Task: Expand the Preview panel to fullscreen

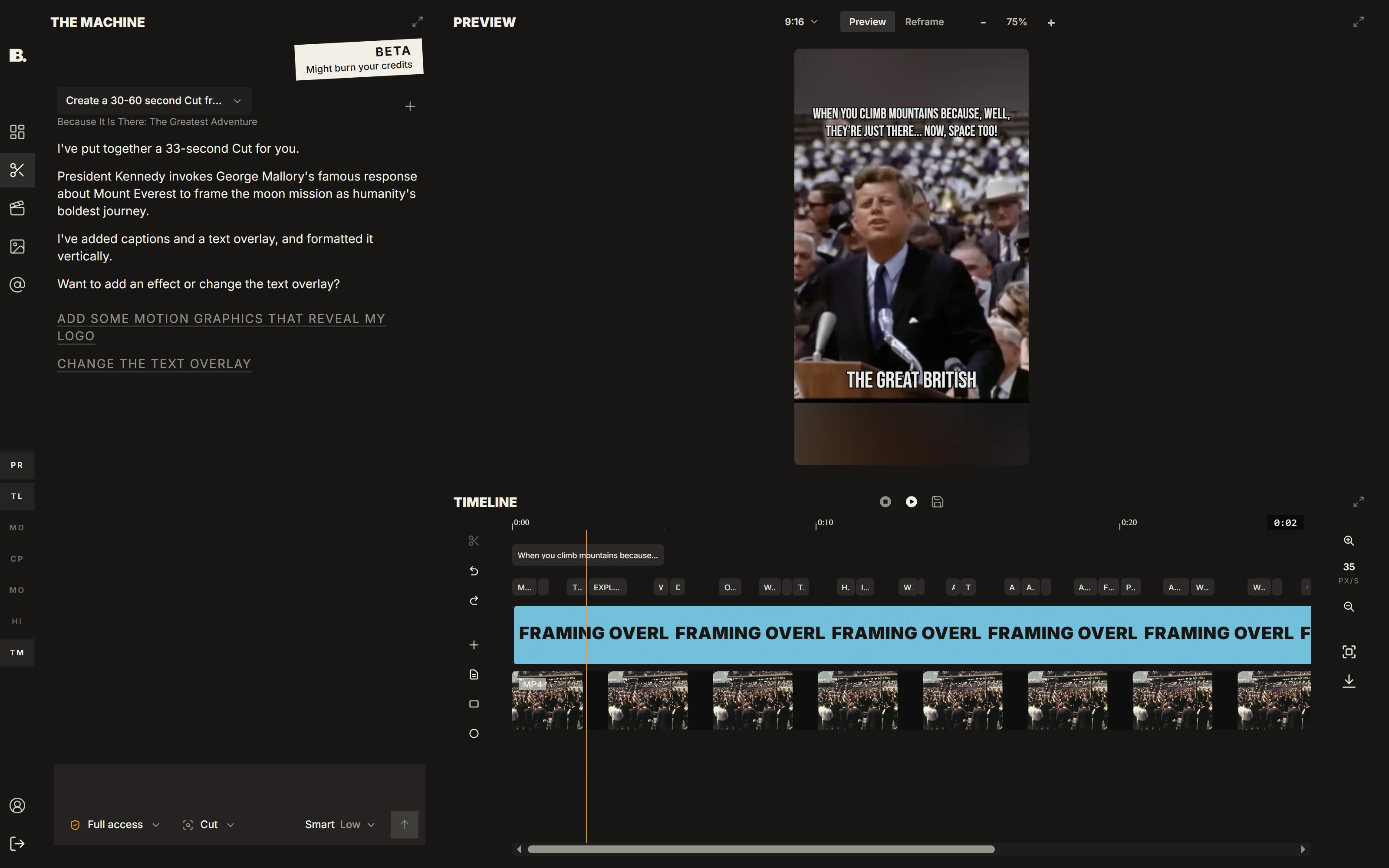Action: point(1358,22)
